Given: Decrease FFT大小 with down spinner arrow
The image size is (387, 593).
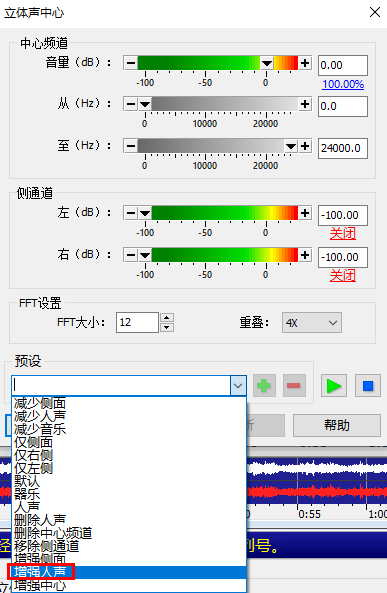Looking at the screenshot, I should point(167,328).
